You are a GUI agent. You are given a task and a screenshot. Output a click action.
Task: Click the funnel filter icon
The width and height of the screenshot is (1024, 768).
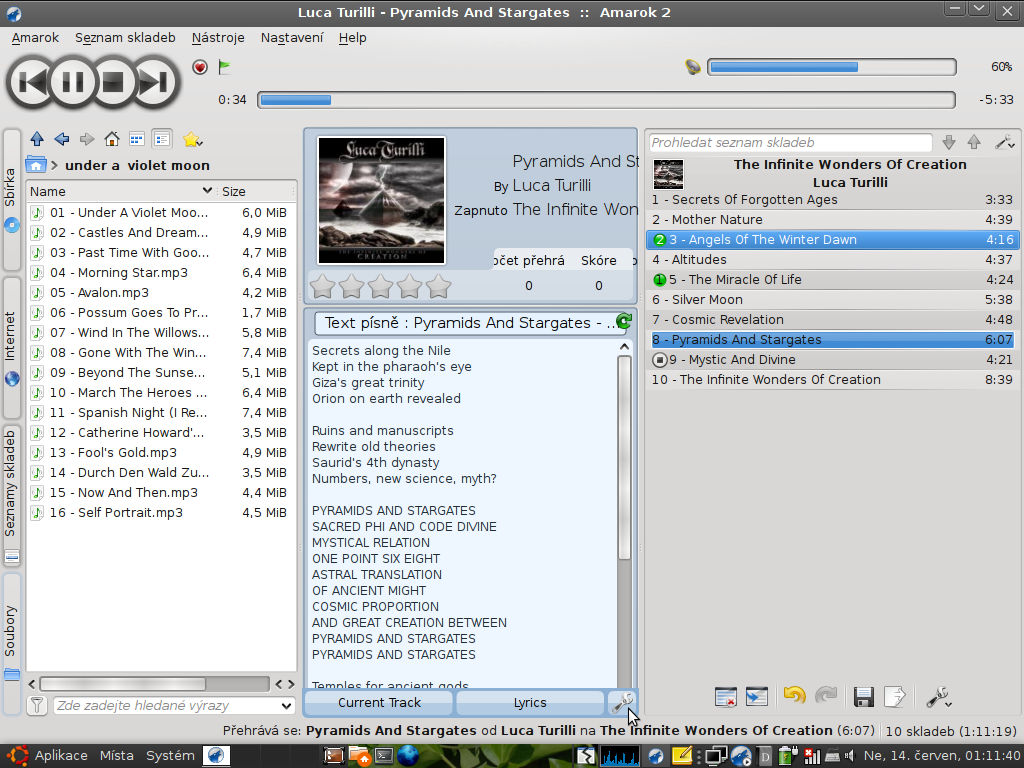[x=37, y=705]
